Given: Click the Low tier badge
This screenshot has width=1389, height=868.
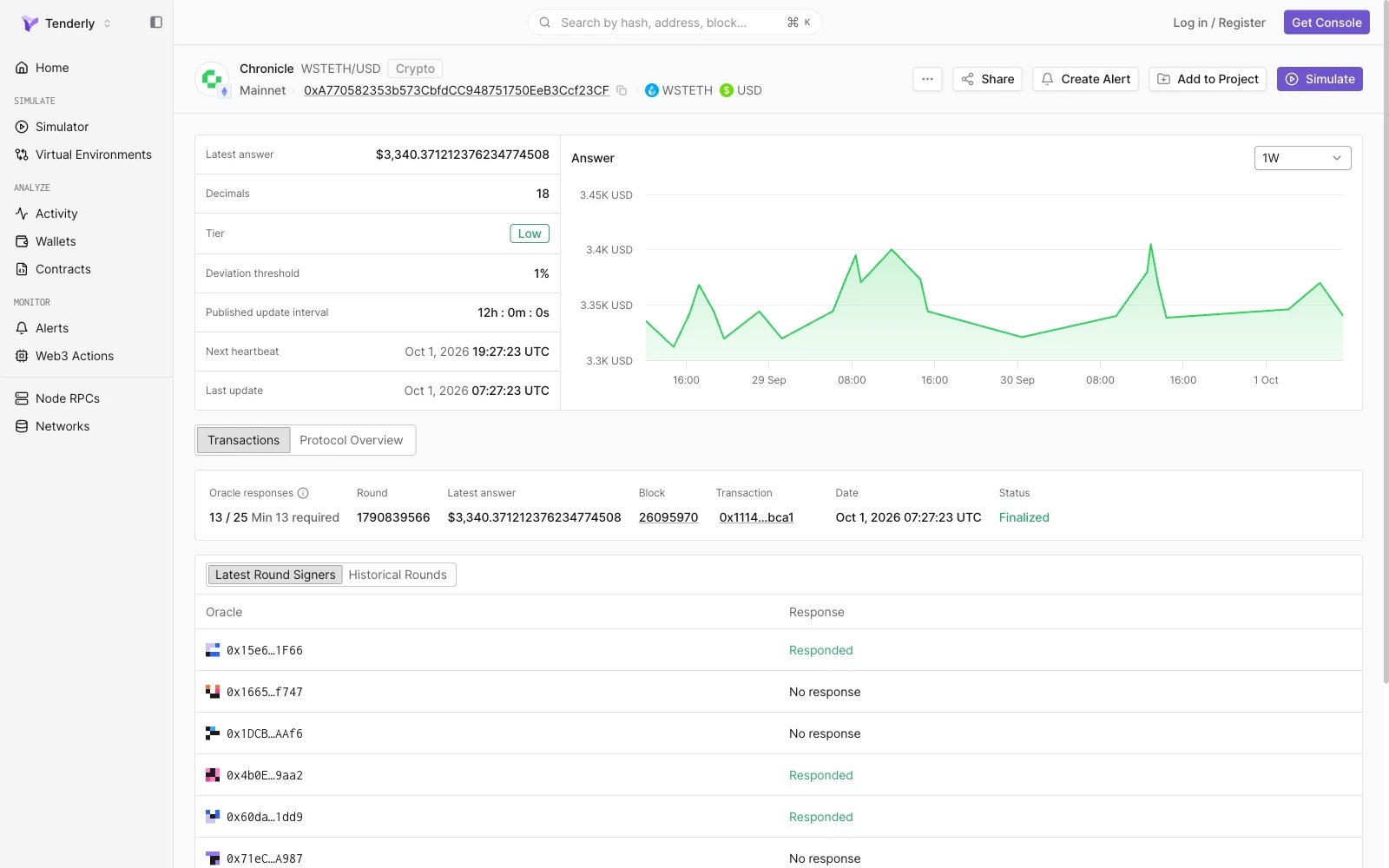Looking at the screenshot, I should pos(530,233).
